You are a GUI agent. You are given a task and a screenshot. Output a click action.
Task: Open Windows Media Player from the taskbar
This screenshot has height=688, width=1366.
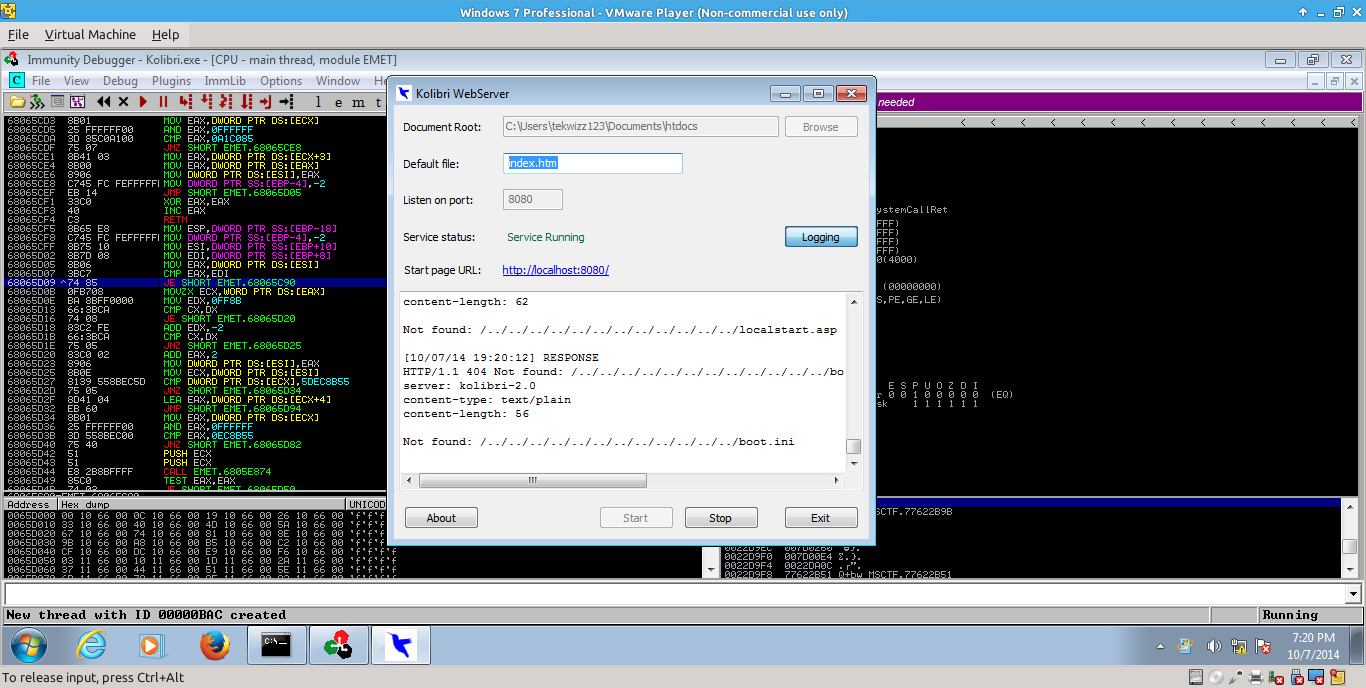[x=151, y=646]
